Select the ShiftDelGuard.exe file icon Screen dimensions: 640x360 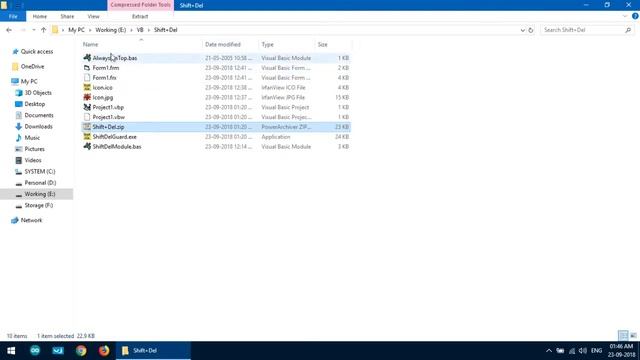[87, 137]
